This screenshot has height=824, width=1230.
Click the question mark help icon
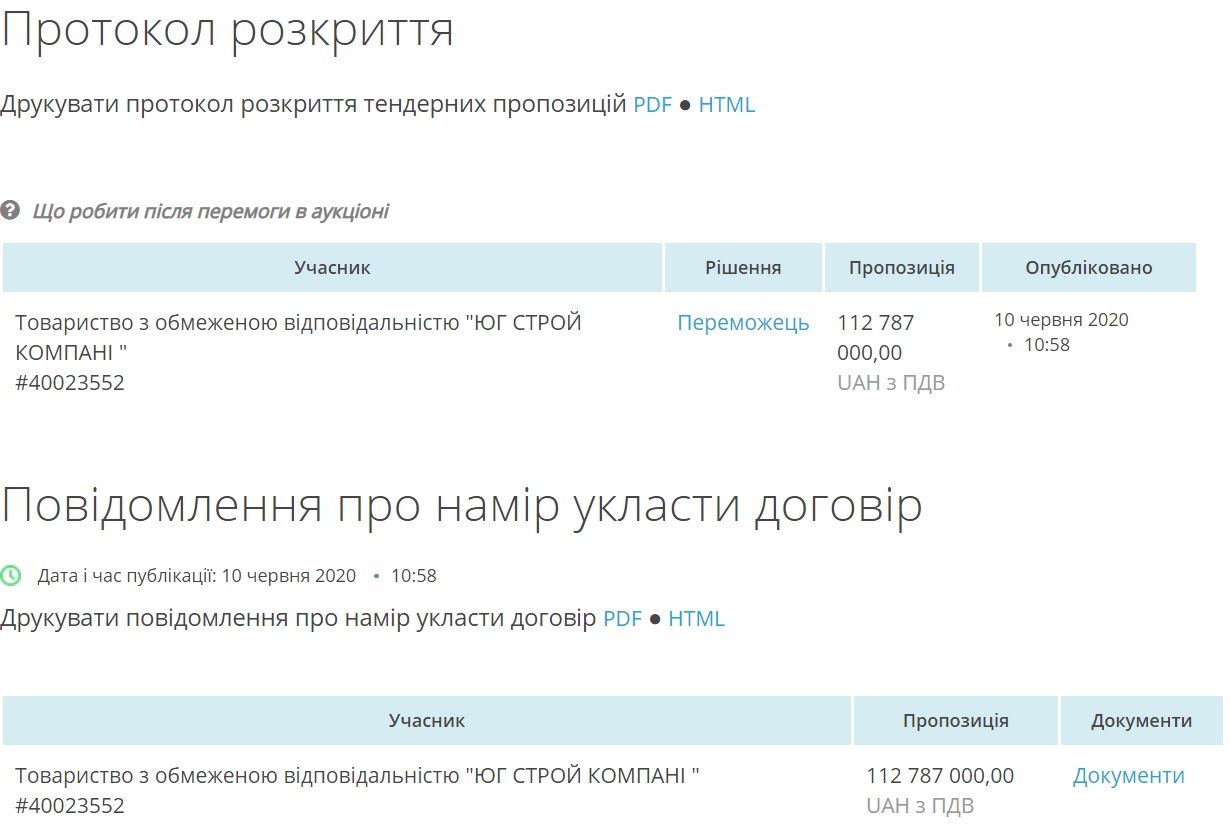[10, 211]
